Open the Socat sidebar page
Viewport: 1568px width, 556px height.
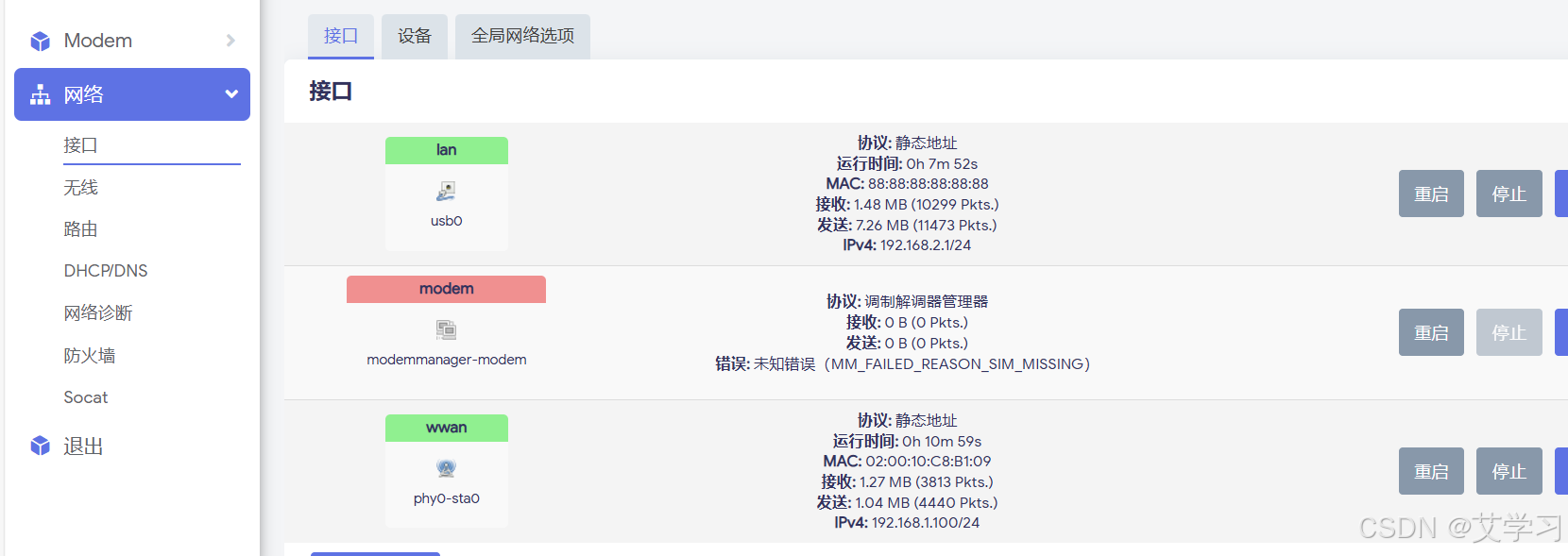(x=85, y=397)
